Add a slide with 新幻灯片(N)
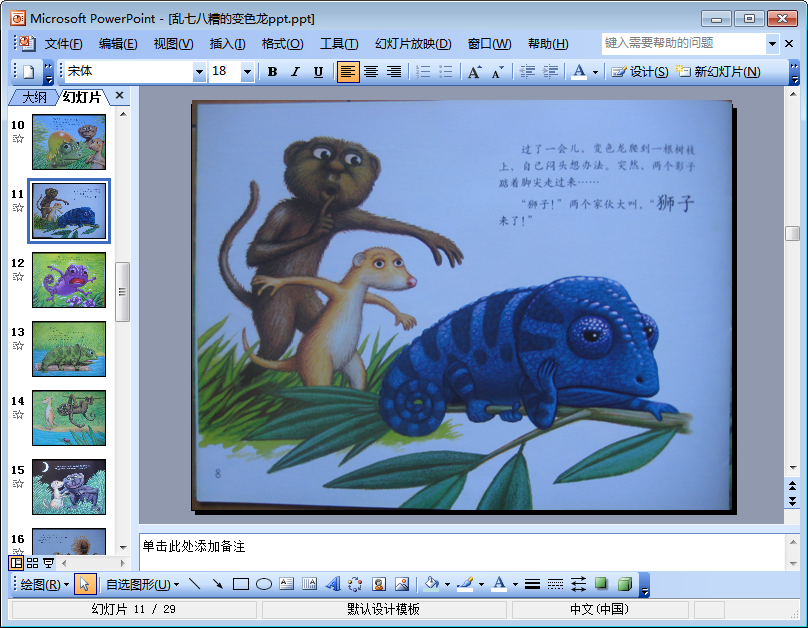The width and height of the screenshot is (808, 628). (x=718, y=72)
